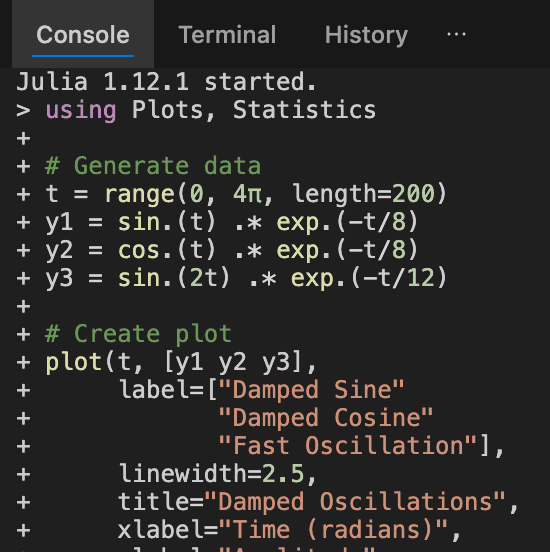Click the 'using Plots, Statistics' line
The width and height of the screenshot is (550, 552).
coord(211,110)
